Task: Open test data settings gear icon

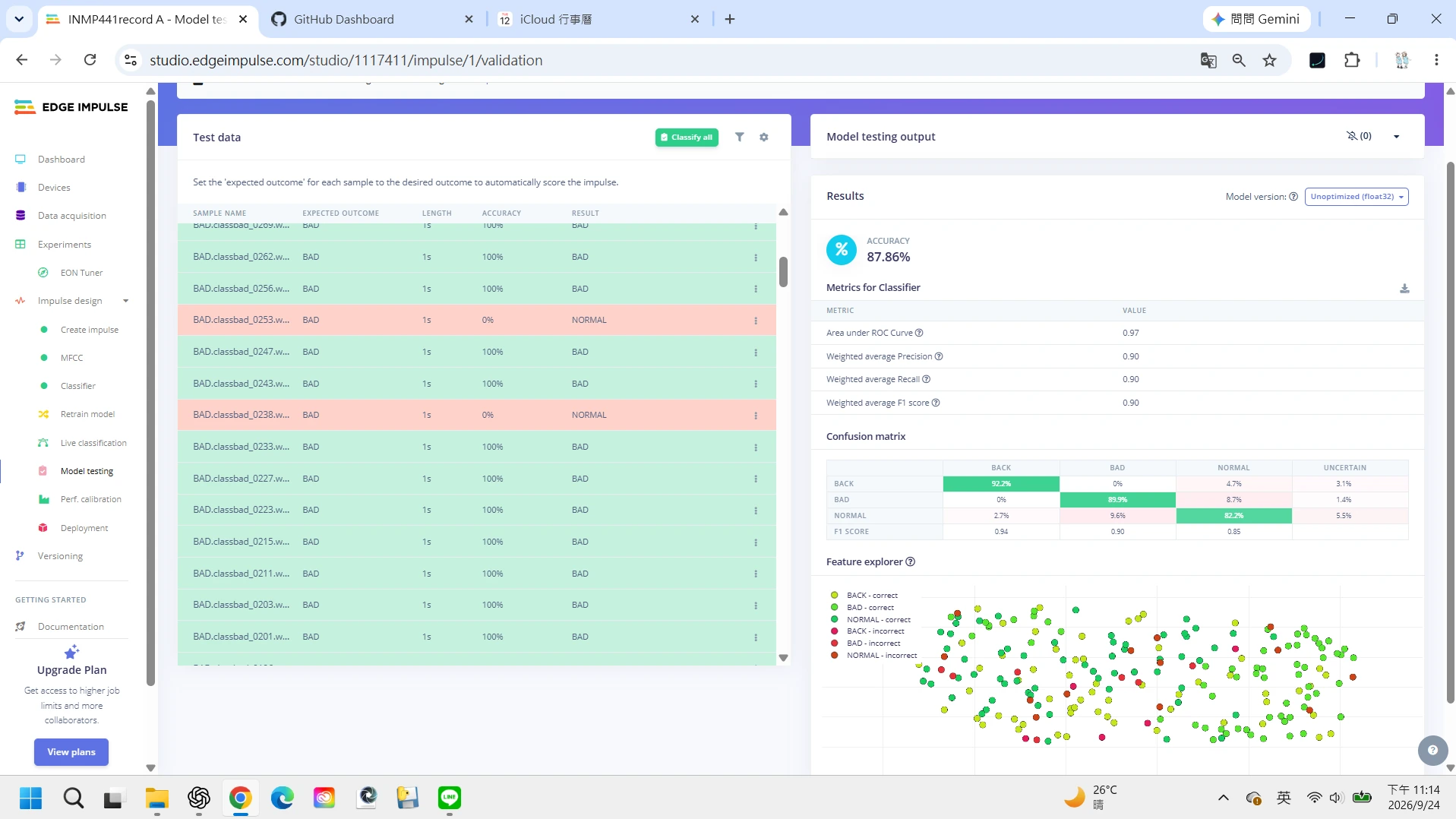Action: click(764, 137)
